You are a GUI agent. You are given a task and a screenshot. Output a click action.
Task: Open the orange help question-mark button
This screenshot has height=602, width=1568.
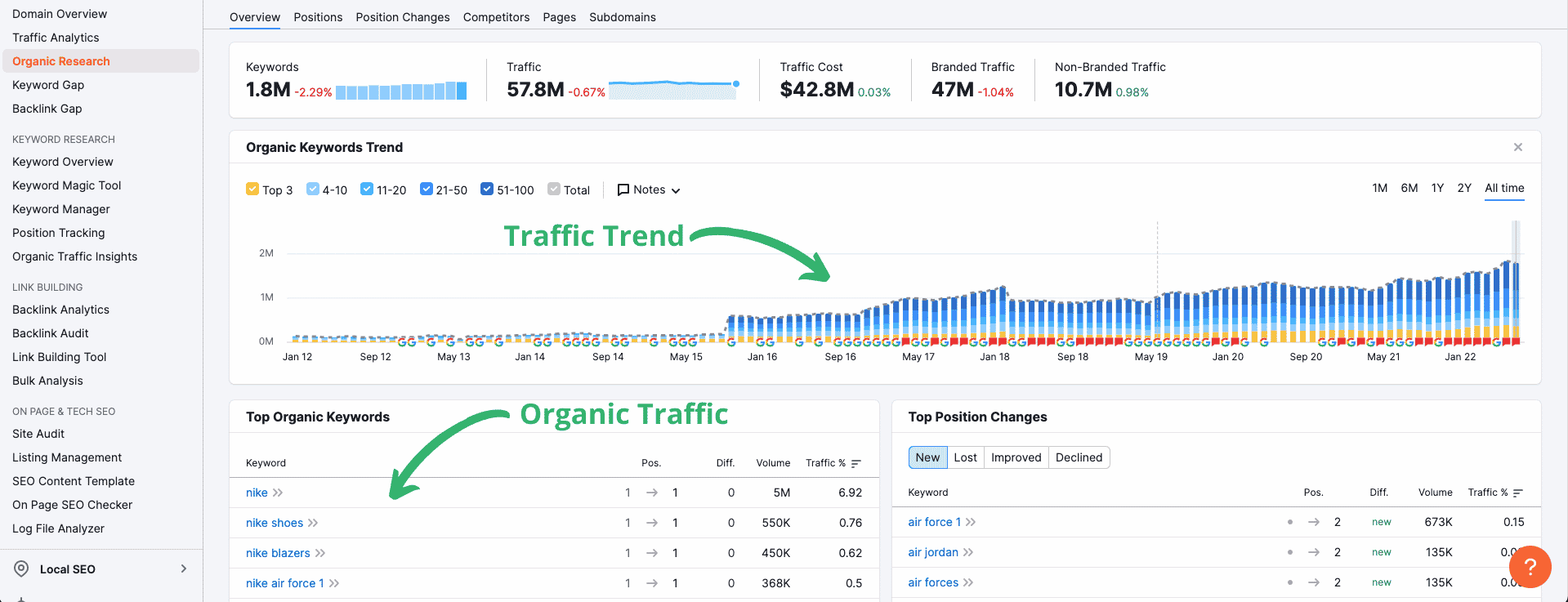click(1530, 566)
